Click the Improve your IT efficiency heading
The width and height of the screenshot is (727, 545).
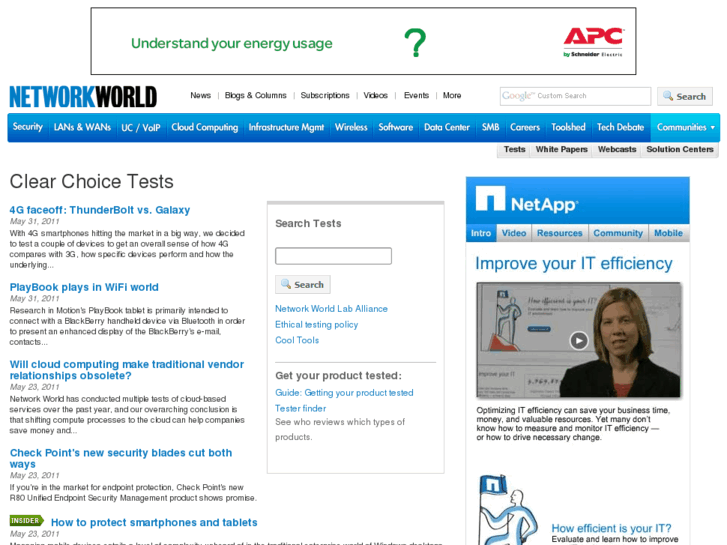click(x=574, y=263)
